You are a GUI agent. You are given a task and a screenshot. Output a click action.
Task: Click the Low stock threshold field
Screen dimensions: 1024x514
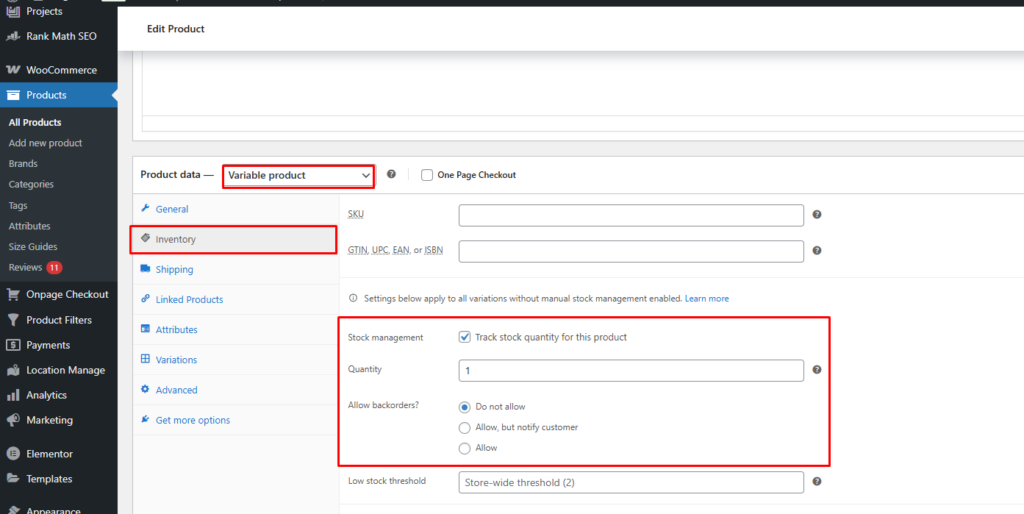[x=631, y=482]
